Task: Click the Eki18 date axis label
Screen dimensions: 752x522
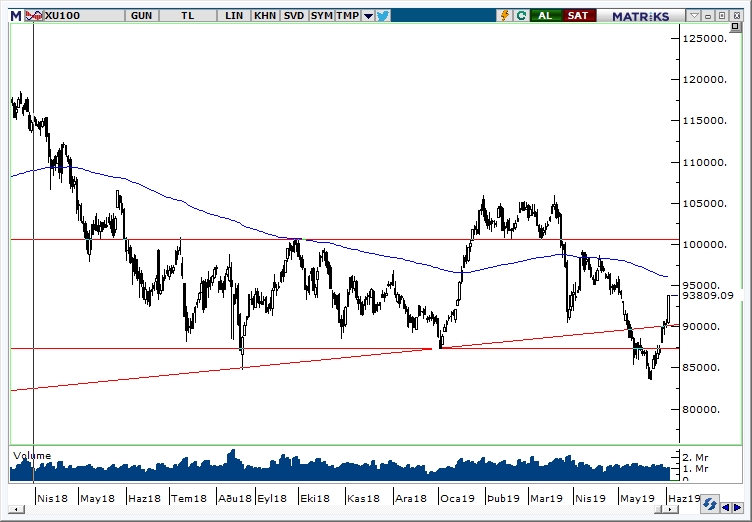Action: tap(315, 498)
